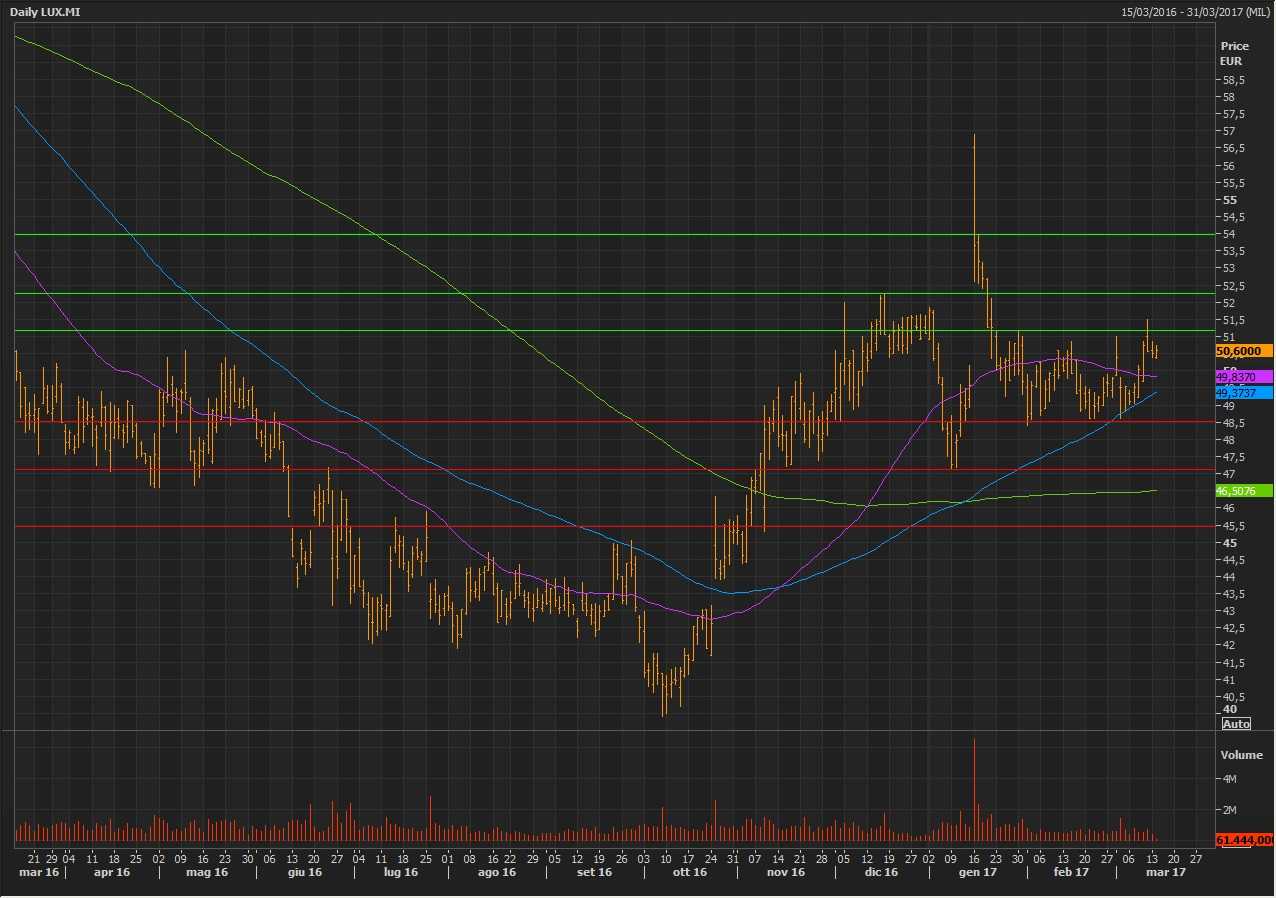Click the Volume axis label

[x=1241, y=755]
